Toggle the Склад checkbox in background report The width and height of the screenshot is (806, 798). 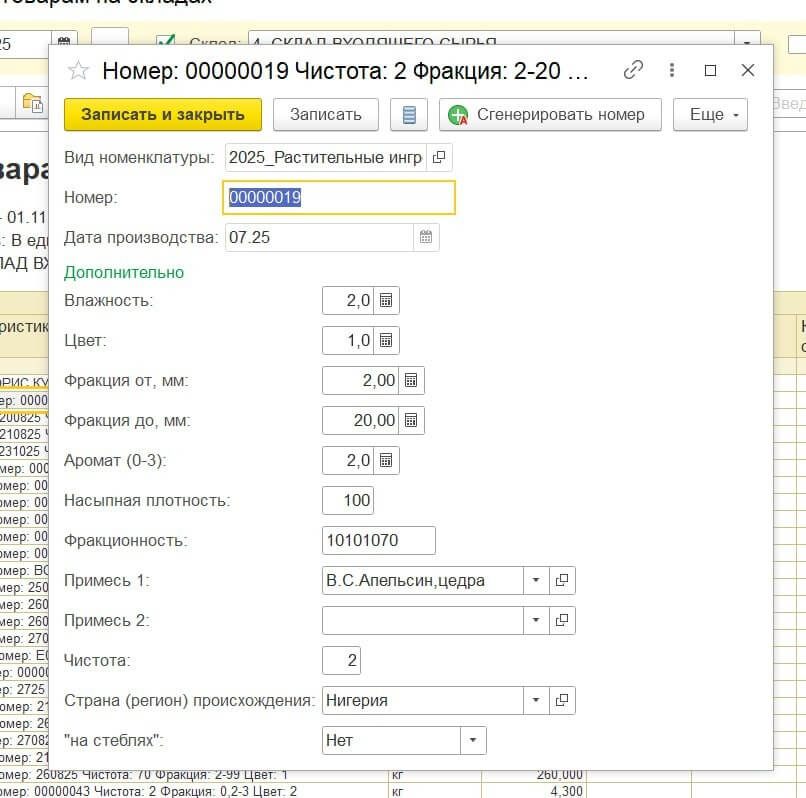(x=167, y=43)
